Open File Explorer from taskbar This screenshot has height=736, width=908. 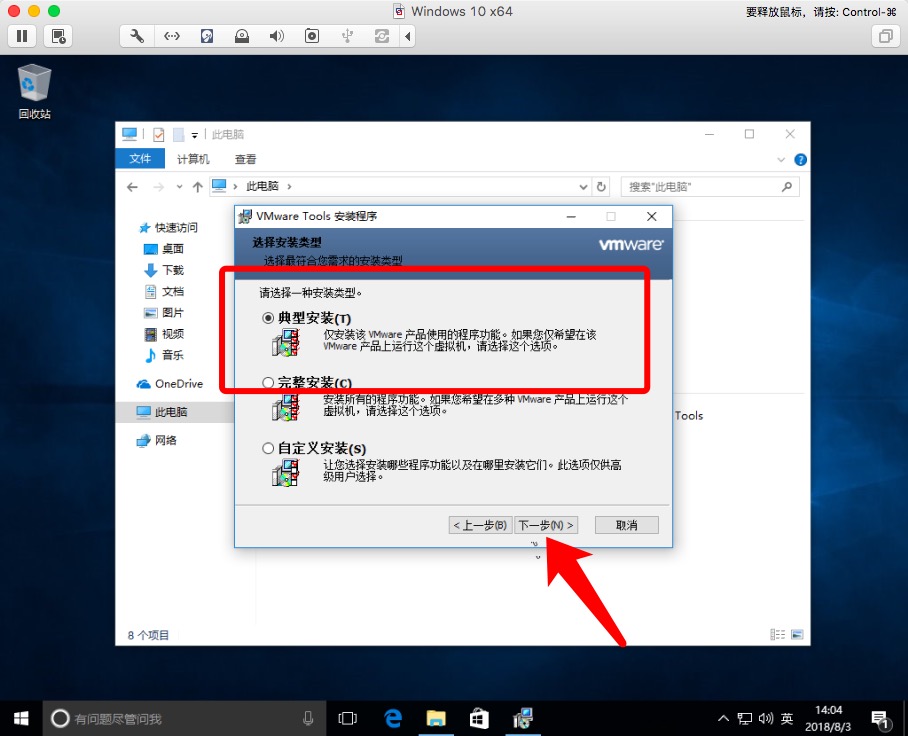(x=436, y=719)
